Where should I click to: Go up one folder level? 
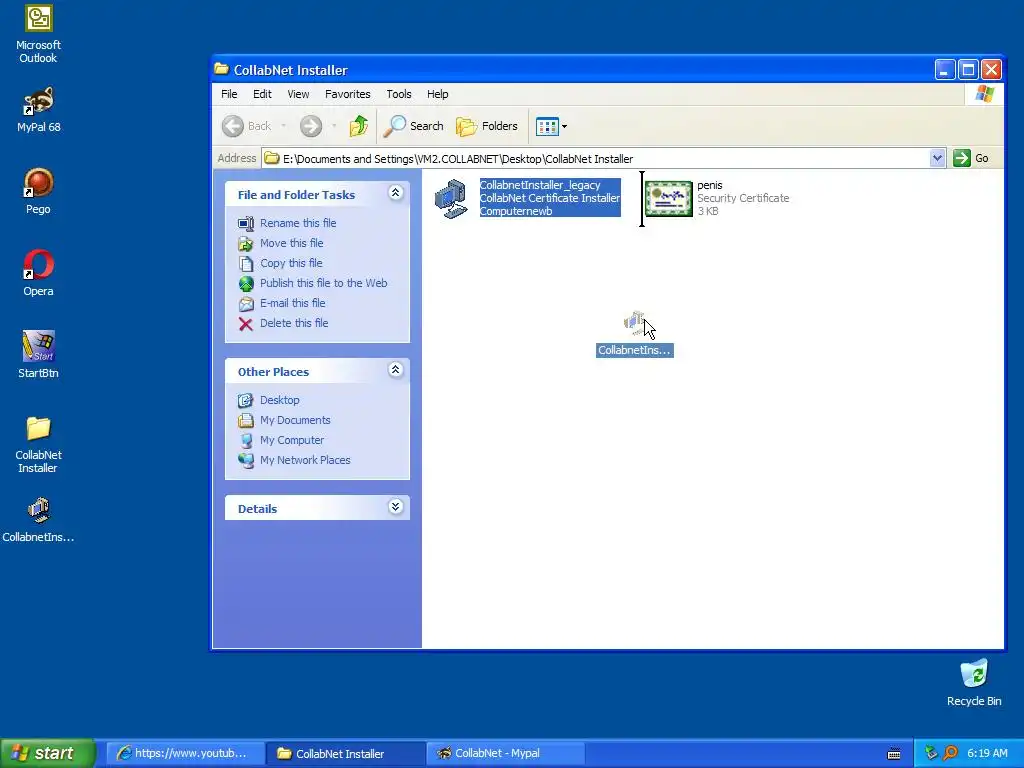(359, 125)
